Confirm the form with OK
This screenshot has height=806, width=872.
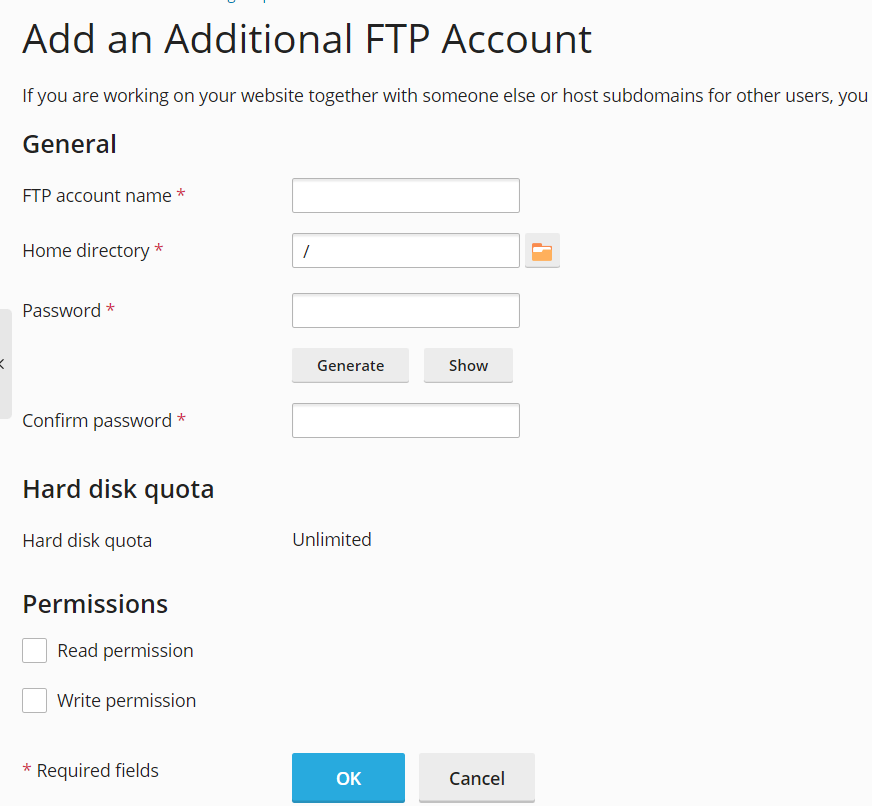point(348,778)
